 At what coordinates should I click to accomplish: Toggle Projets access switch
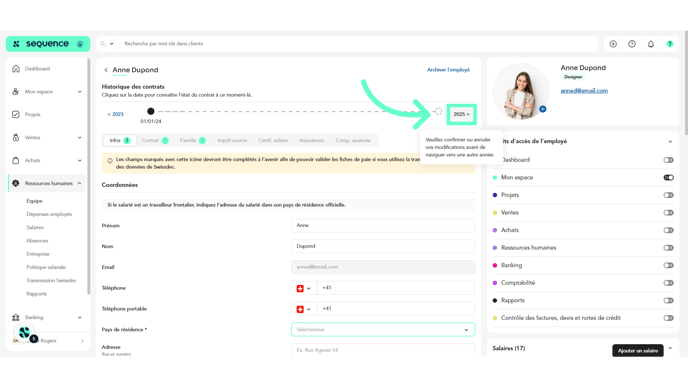click(668, 195)
